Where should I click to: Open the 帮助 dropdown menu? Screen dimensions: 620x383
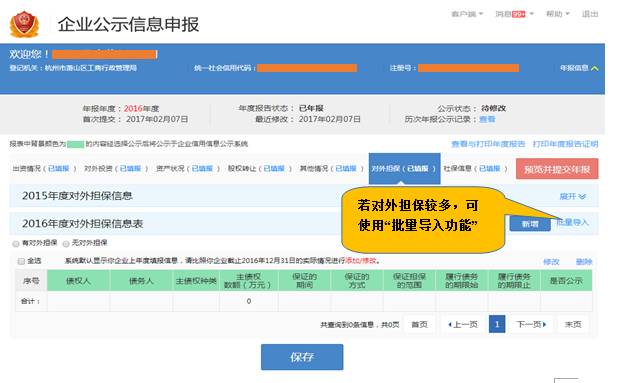558,14
